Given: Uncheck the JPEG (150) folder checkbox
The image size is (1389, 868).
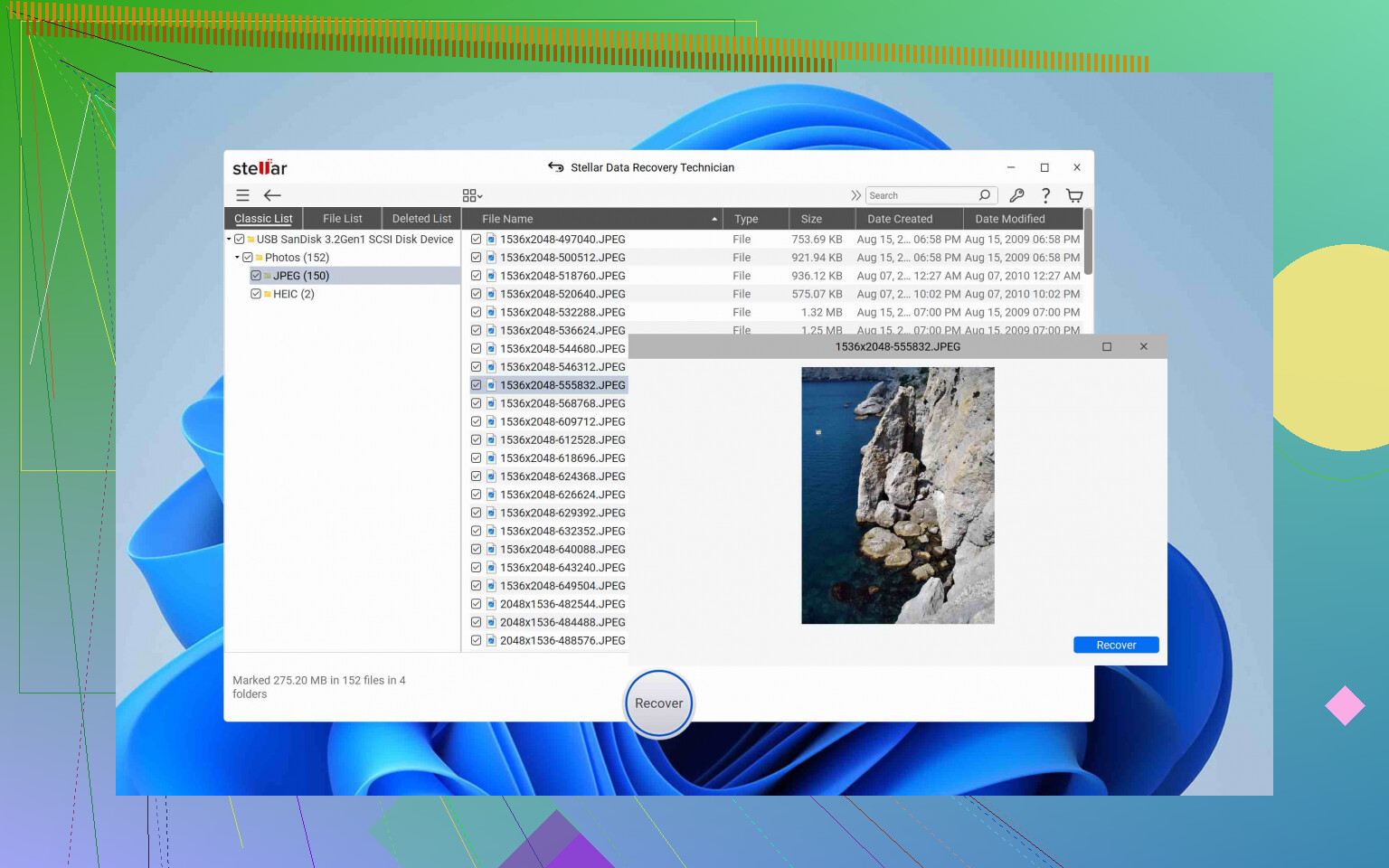Looking at the screenshot, I should (256, 276).
